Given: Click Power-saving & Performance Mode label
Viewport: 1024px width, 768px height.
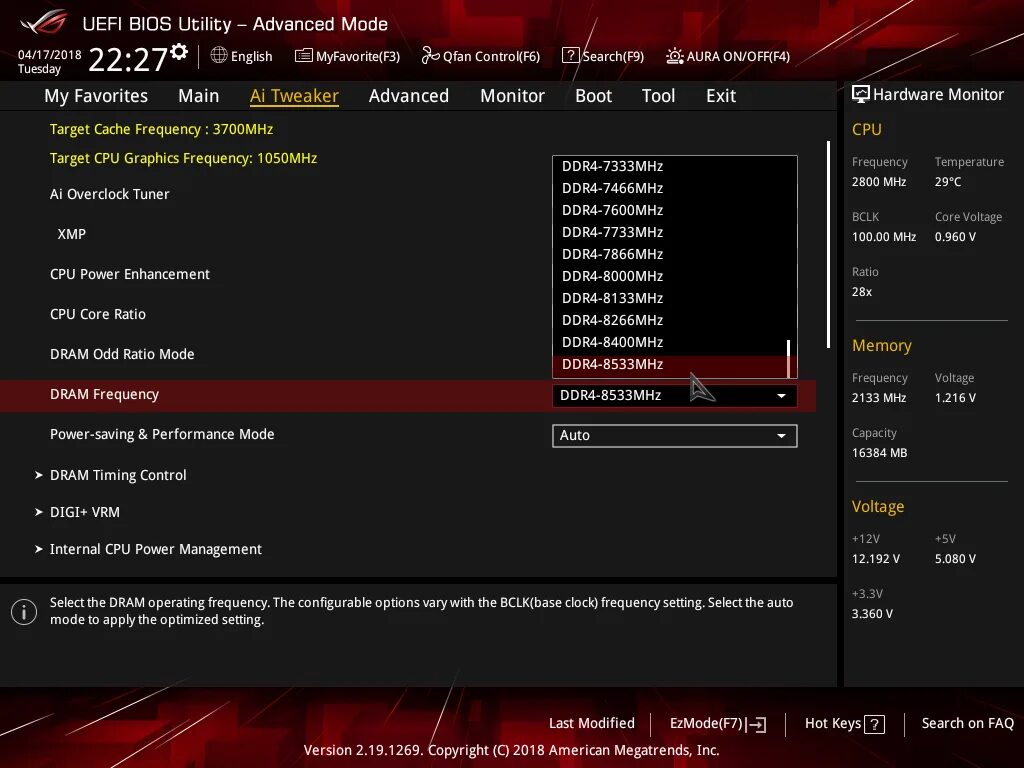Looking at the screenshot, I should [x=162, y=434].
